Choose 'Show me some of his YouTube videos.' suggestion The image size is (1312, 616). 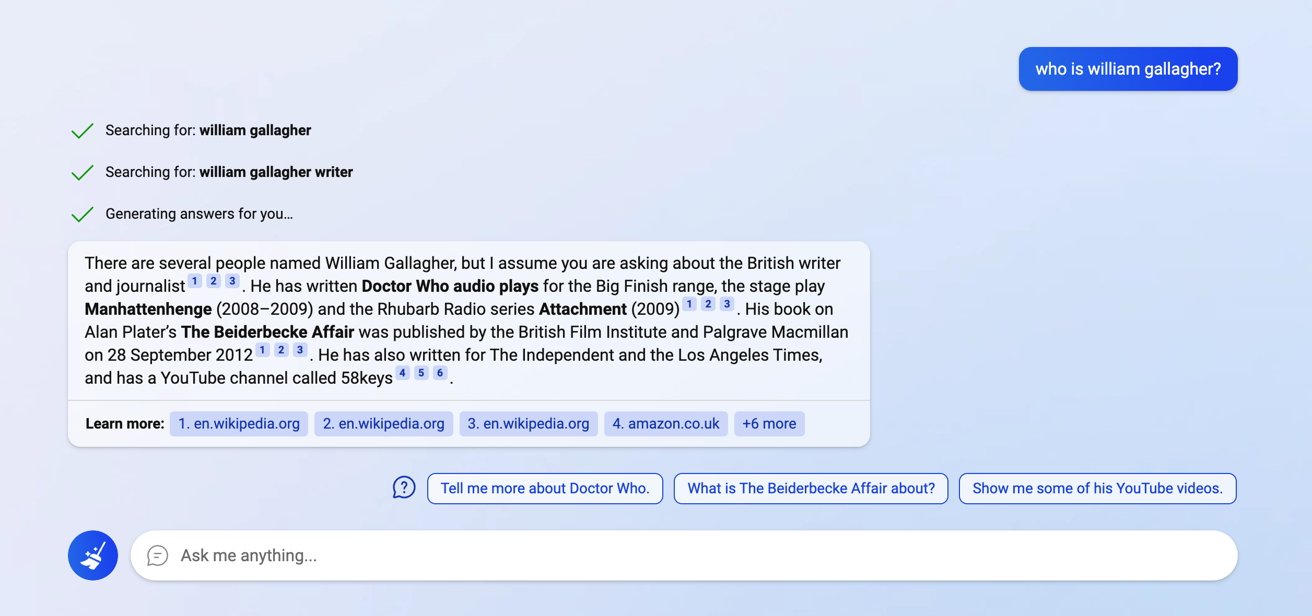[1098, 488]
